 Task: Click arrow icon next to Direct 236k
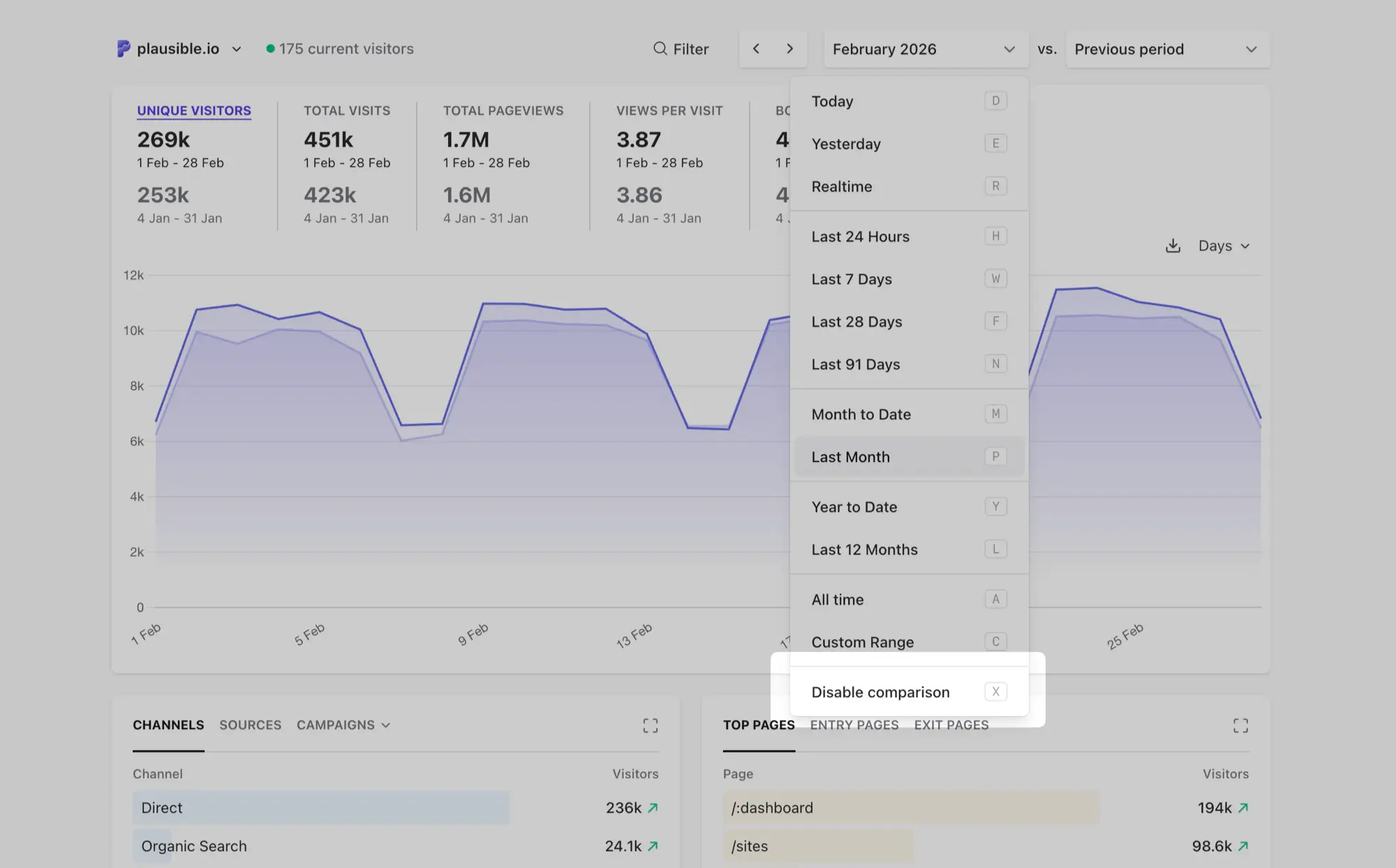(653, 808)
